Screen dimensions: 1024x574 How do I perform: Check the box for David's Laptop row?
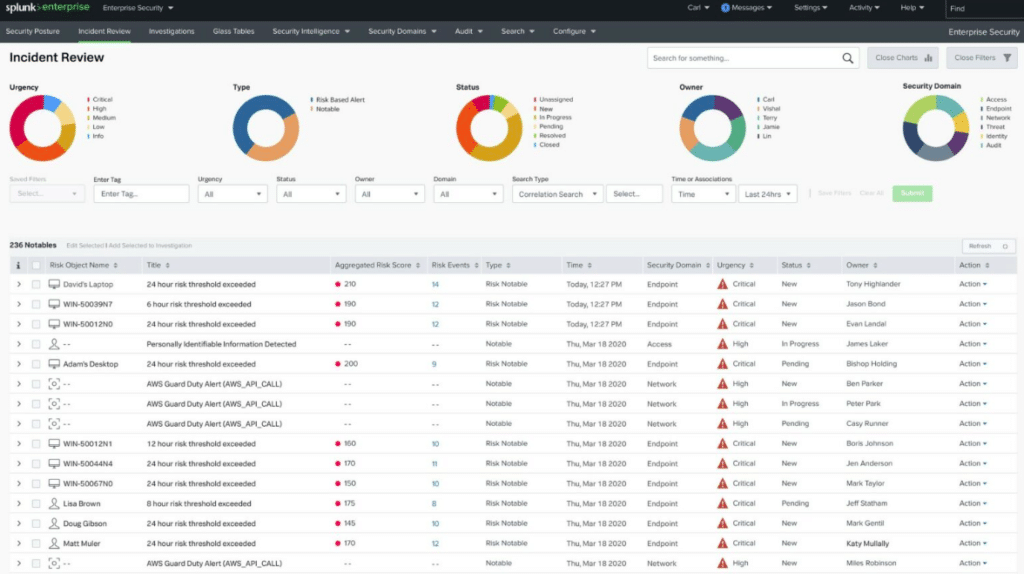(x=36, y=285)
